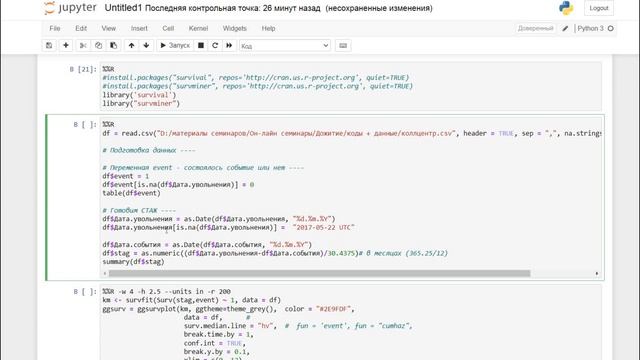The height and width of the screenshot is (360, 640).
Task: Click the table(df$event) line
Action: tap(131, 193)
